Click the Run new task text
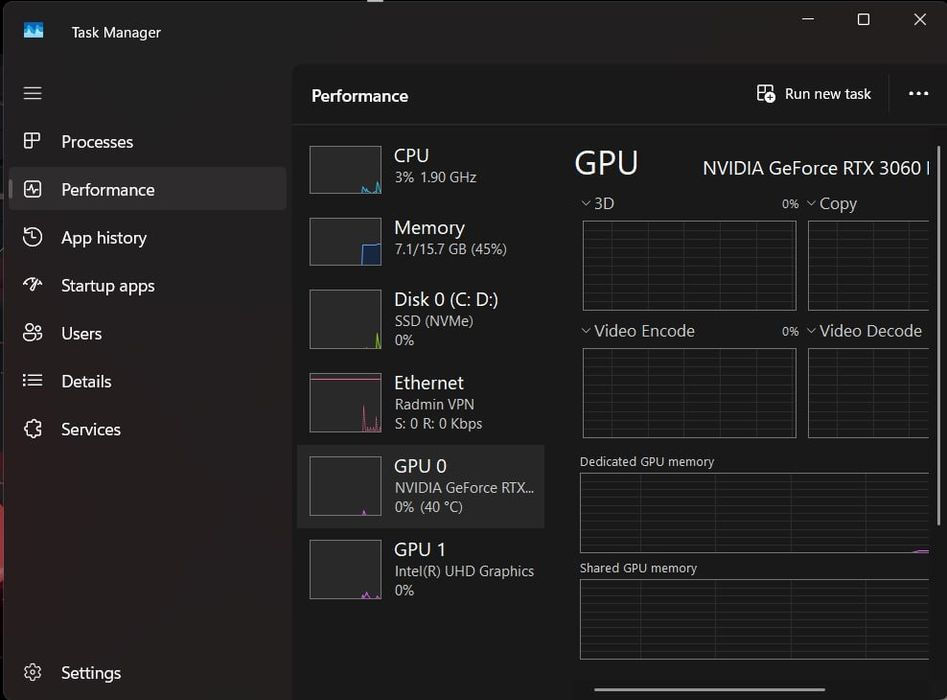947x700 pixels. pos(827,94)
